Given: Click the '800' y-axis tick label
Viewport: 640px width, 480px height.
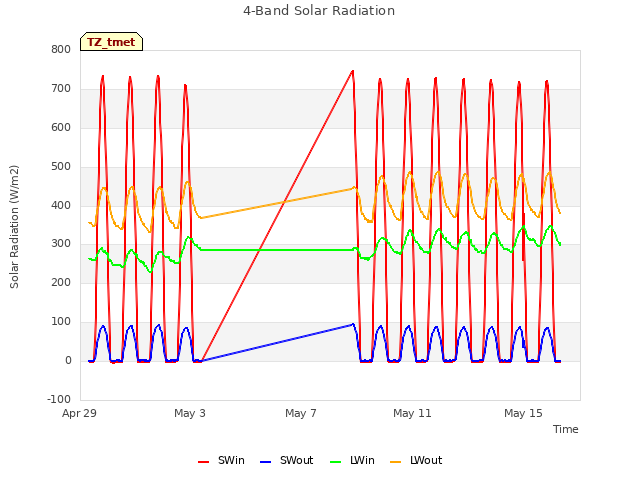Looking at the screenshot, I should point(61,49).
